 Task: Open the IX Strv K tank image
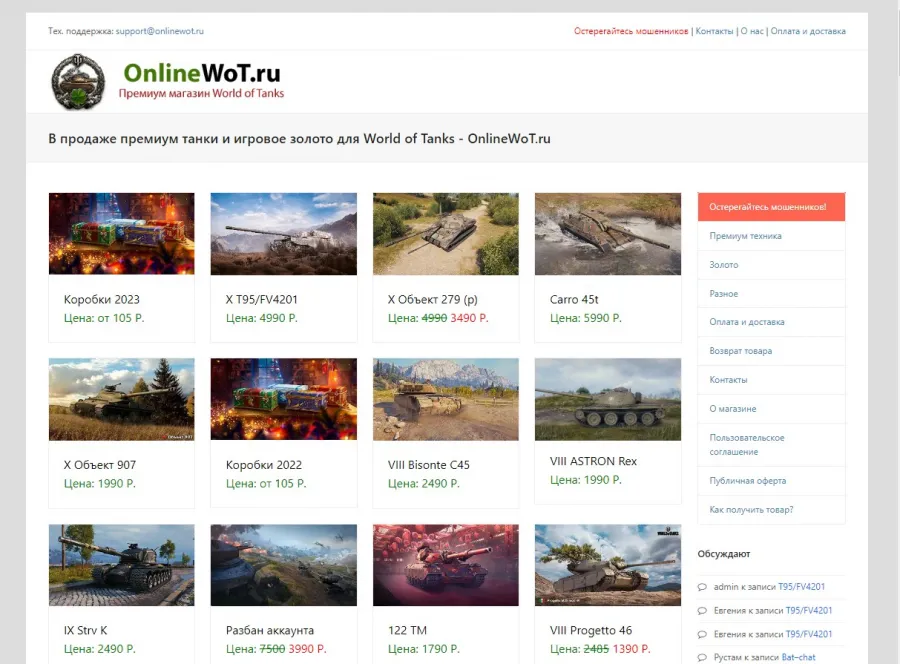(x=122, y=565)
